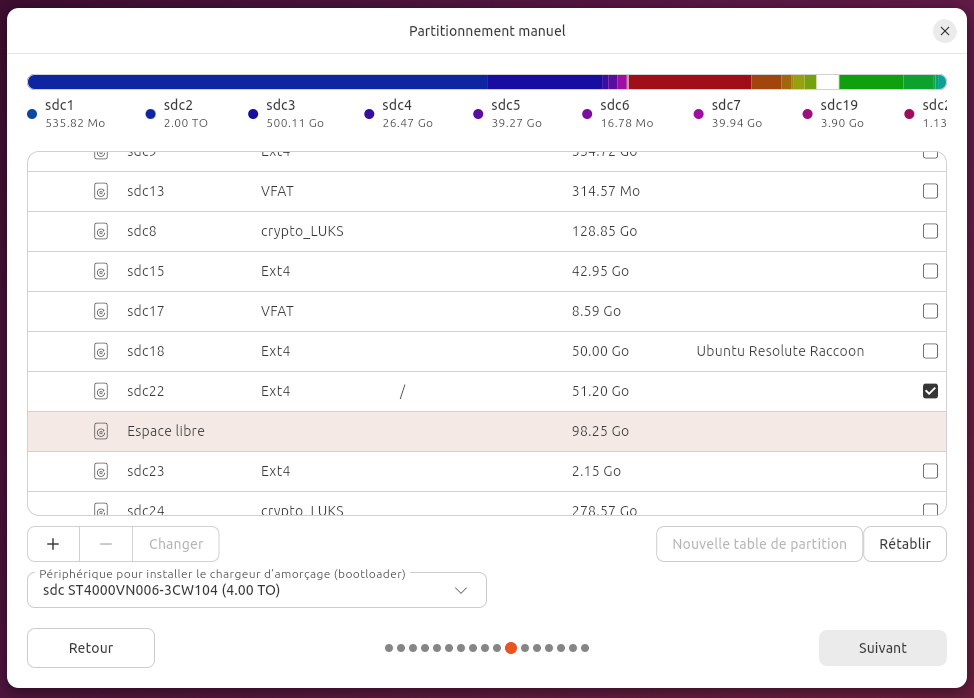Screen dimensions: 974x698
Task: Tick the format checkbox for sdc8
Action: click(930, 231)
